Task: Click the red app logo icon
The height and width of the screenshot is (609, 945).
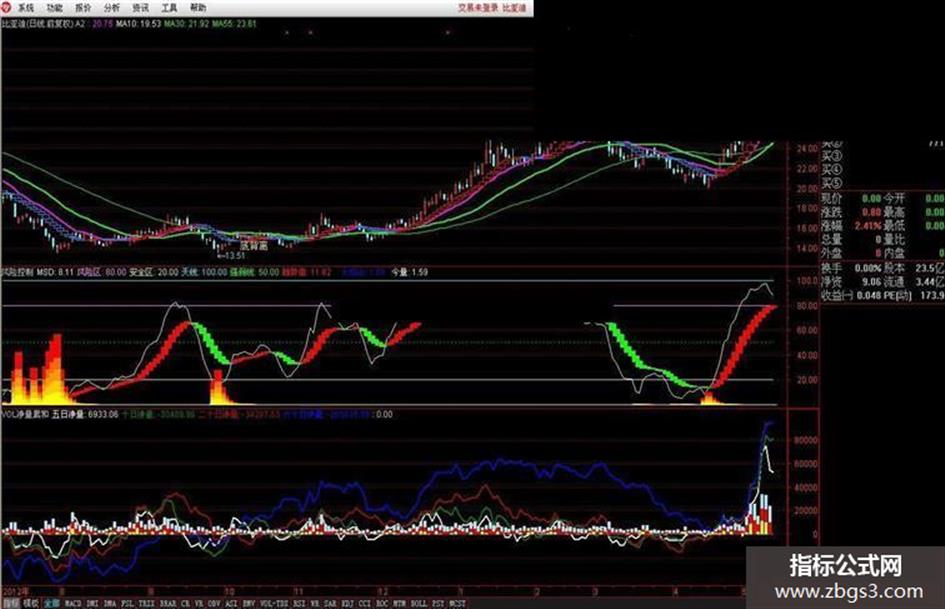Action: [x=7, y=7]
